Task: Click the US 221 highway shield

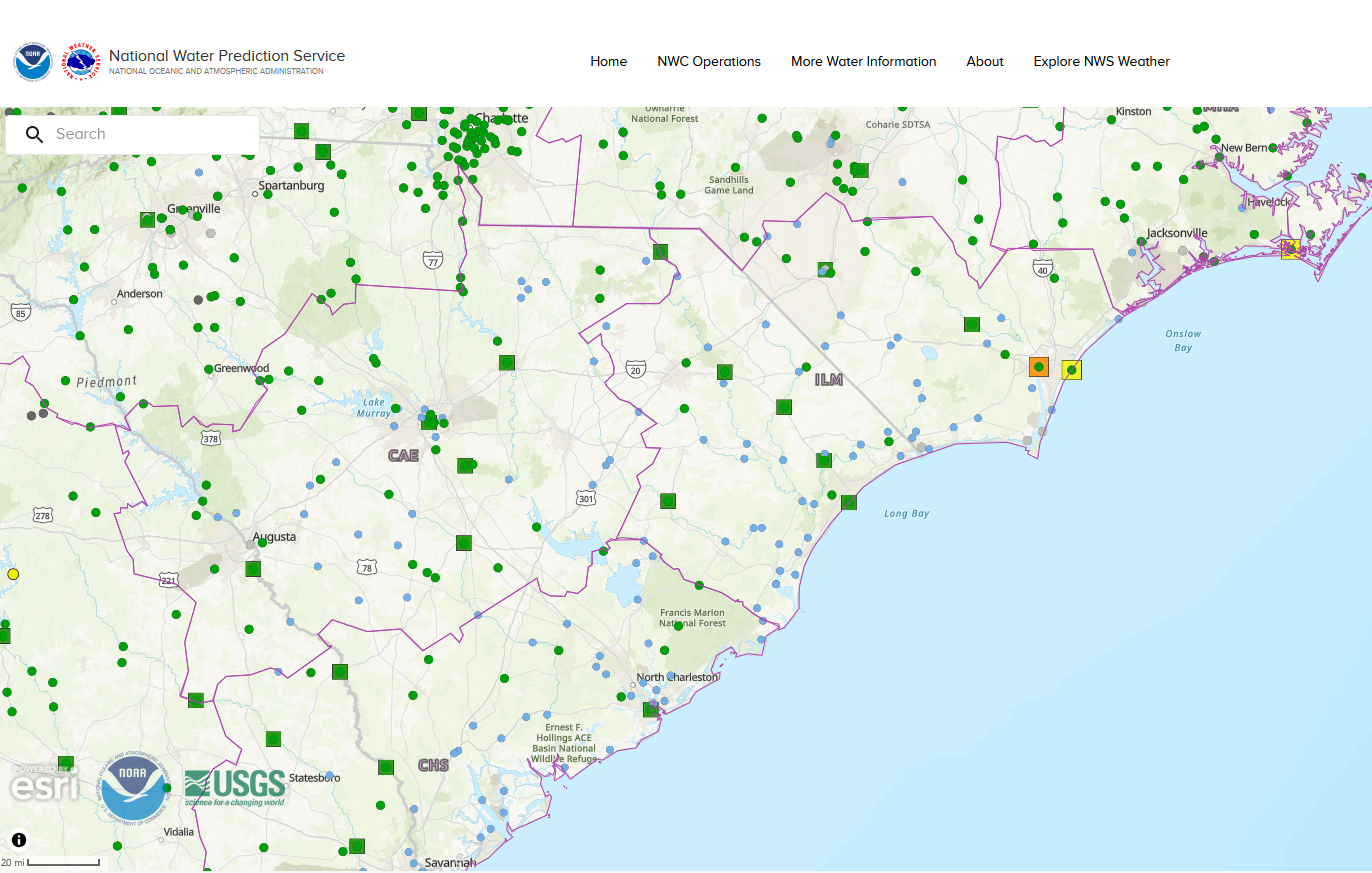Action: coord(168,580)
